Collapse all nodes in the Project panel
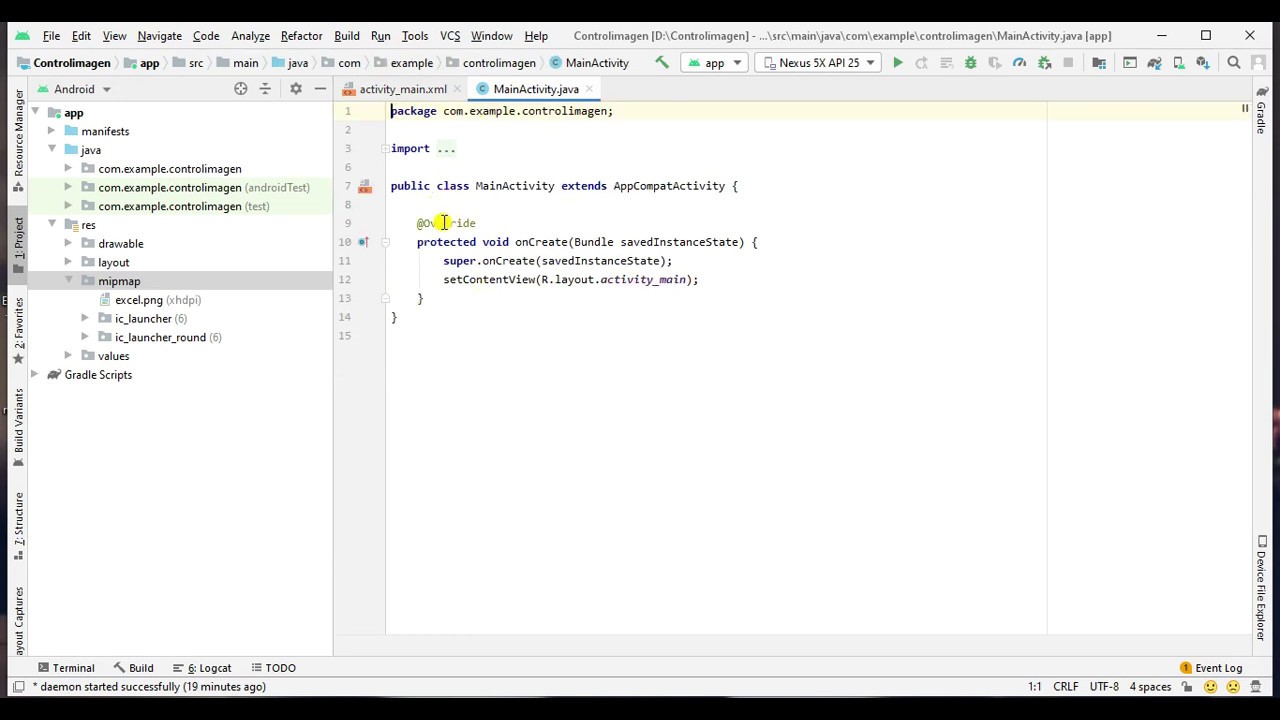The width and height of the screenshot is (1280, 720). pyautogui.click(x=265, y=89)
